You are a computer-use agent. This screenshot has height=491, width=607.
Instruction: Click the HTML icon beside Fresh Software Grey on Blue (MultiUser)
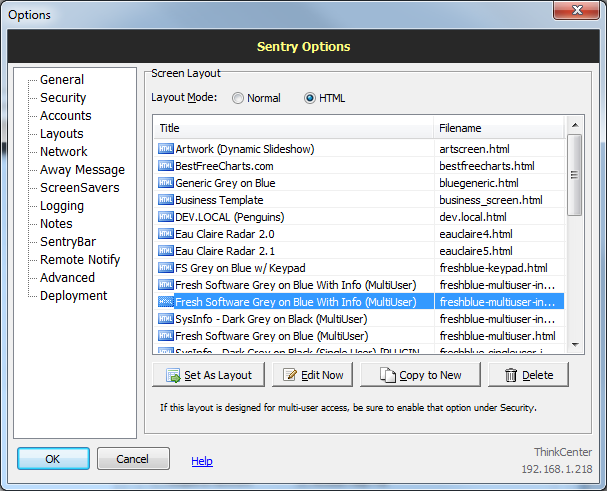[166, 336]
